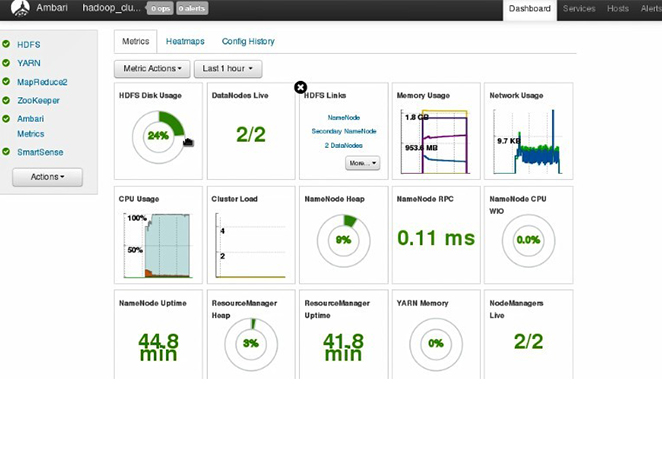Open the Config History tab
The image size is (662, 466).
[249, 42]
